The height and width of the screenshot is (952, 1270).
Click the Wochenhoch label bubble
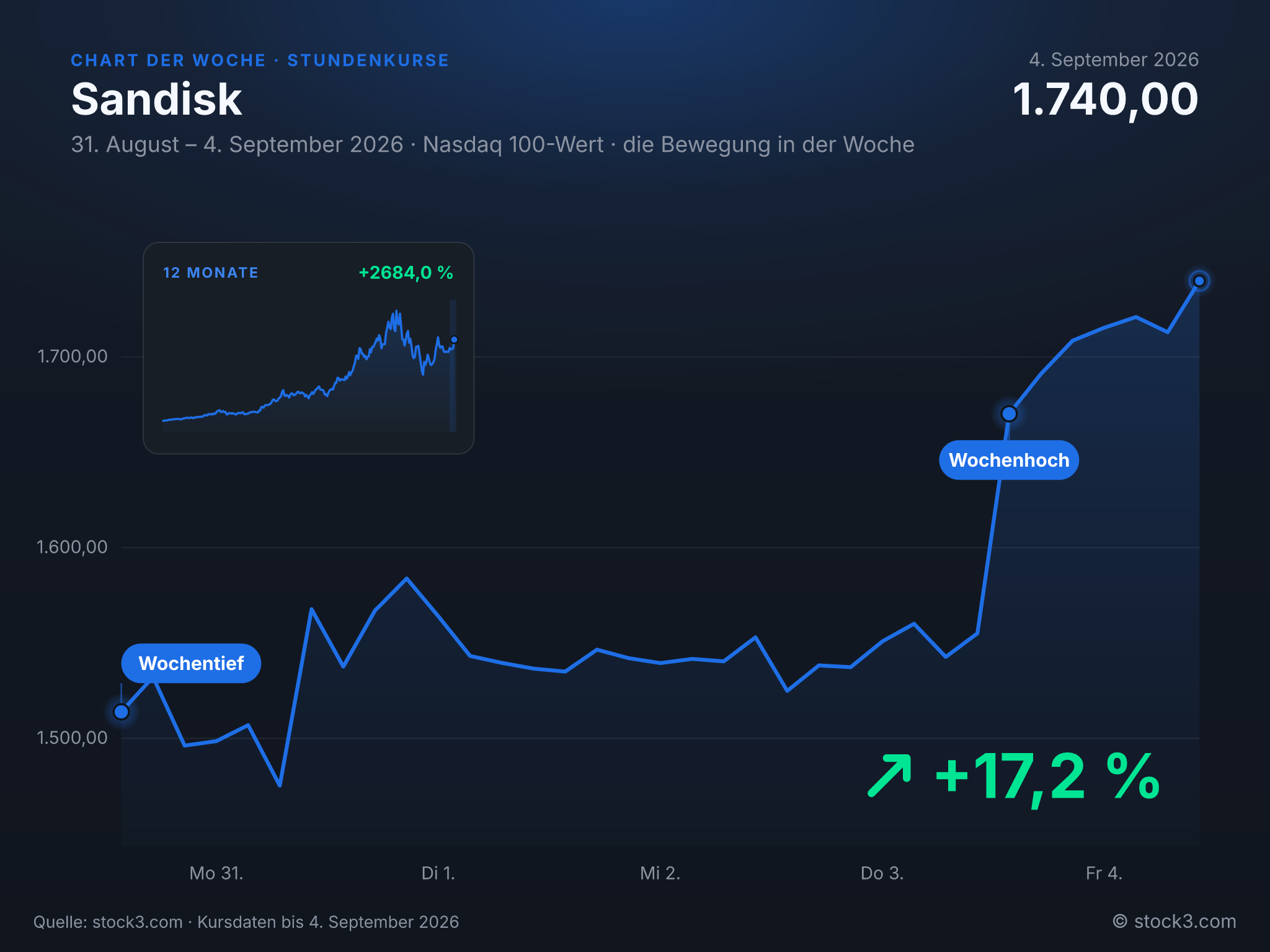[1009, 460]
